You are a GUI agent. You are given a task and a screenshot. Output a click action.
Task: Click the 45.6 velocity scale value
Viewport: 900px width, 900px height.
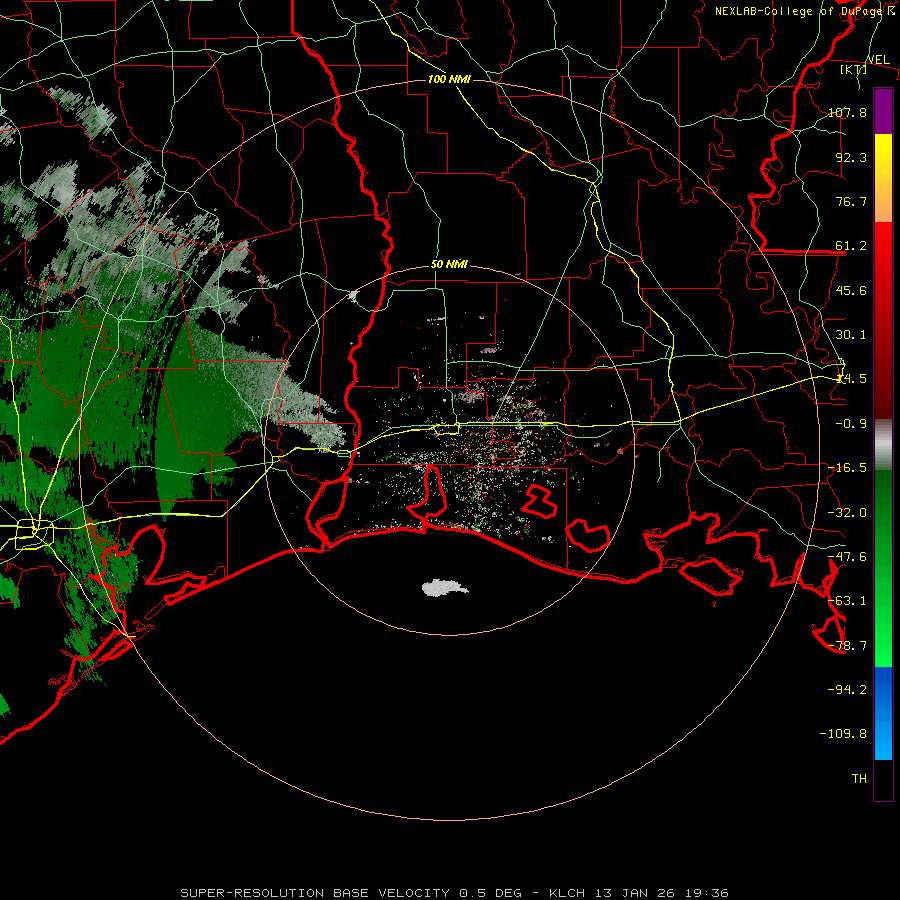851,290
